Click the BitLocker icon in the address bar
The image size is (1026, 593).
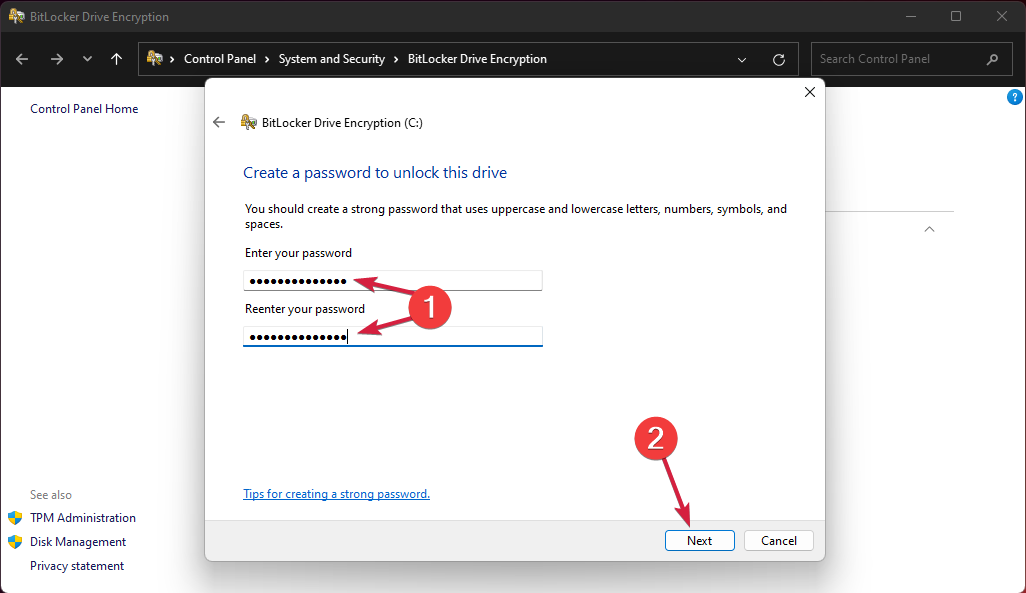[x=155, y=58]
